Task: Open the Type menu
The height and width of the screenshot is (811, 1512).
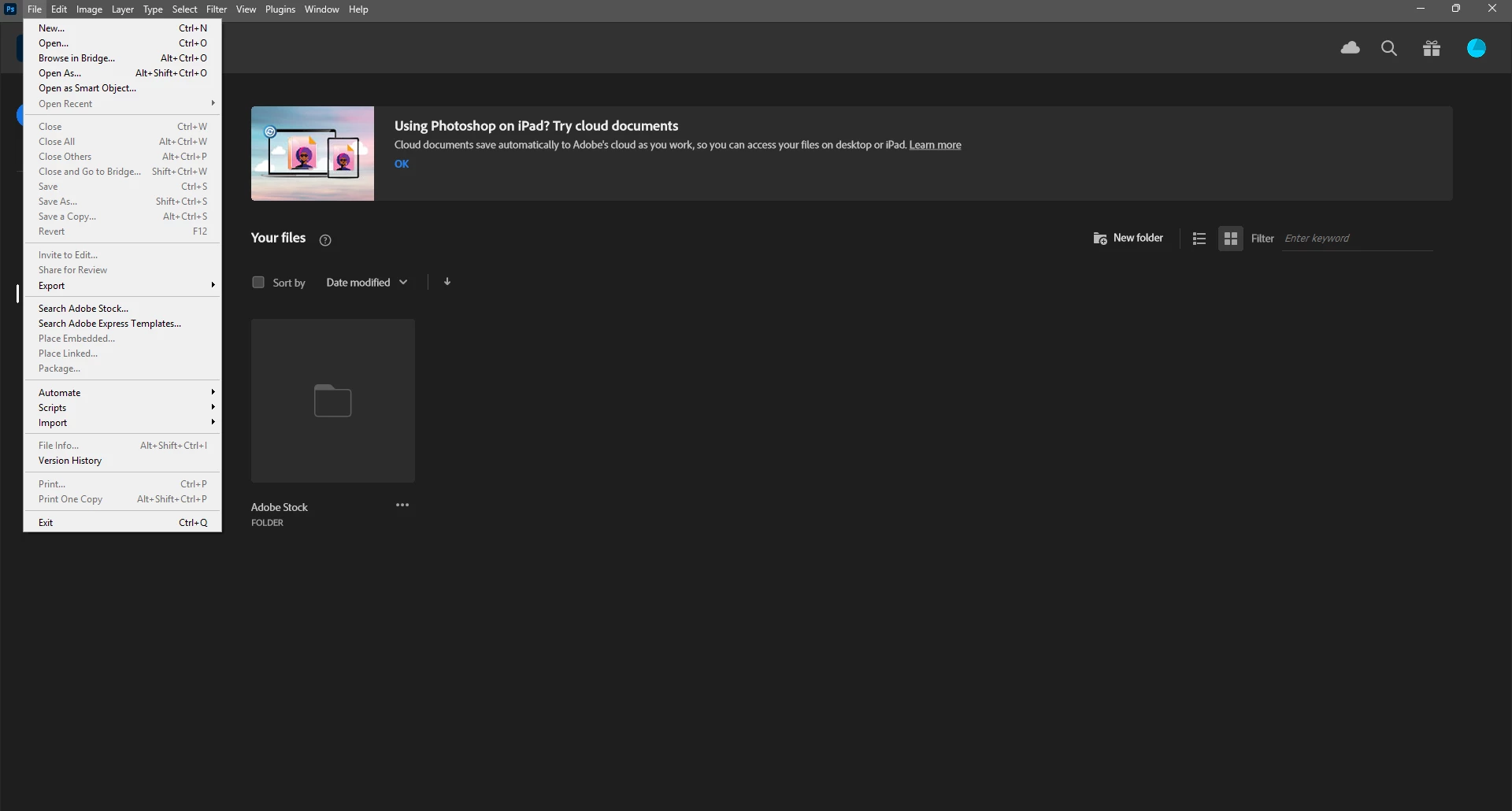Action: pos(153,9)
